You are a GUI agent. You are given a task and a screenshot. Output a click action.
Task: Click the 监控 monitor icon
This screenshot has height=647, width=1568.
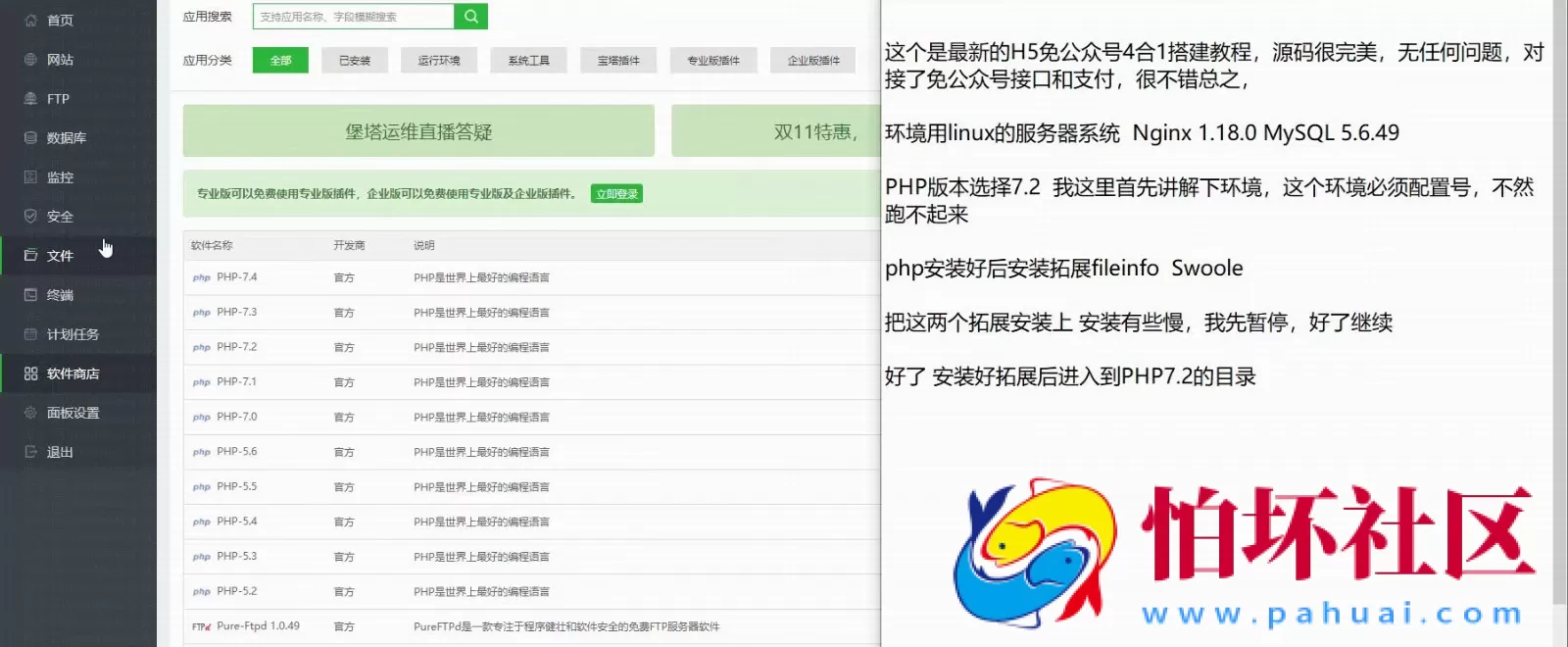tap(30, 176)
